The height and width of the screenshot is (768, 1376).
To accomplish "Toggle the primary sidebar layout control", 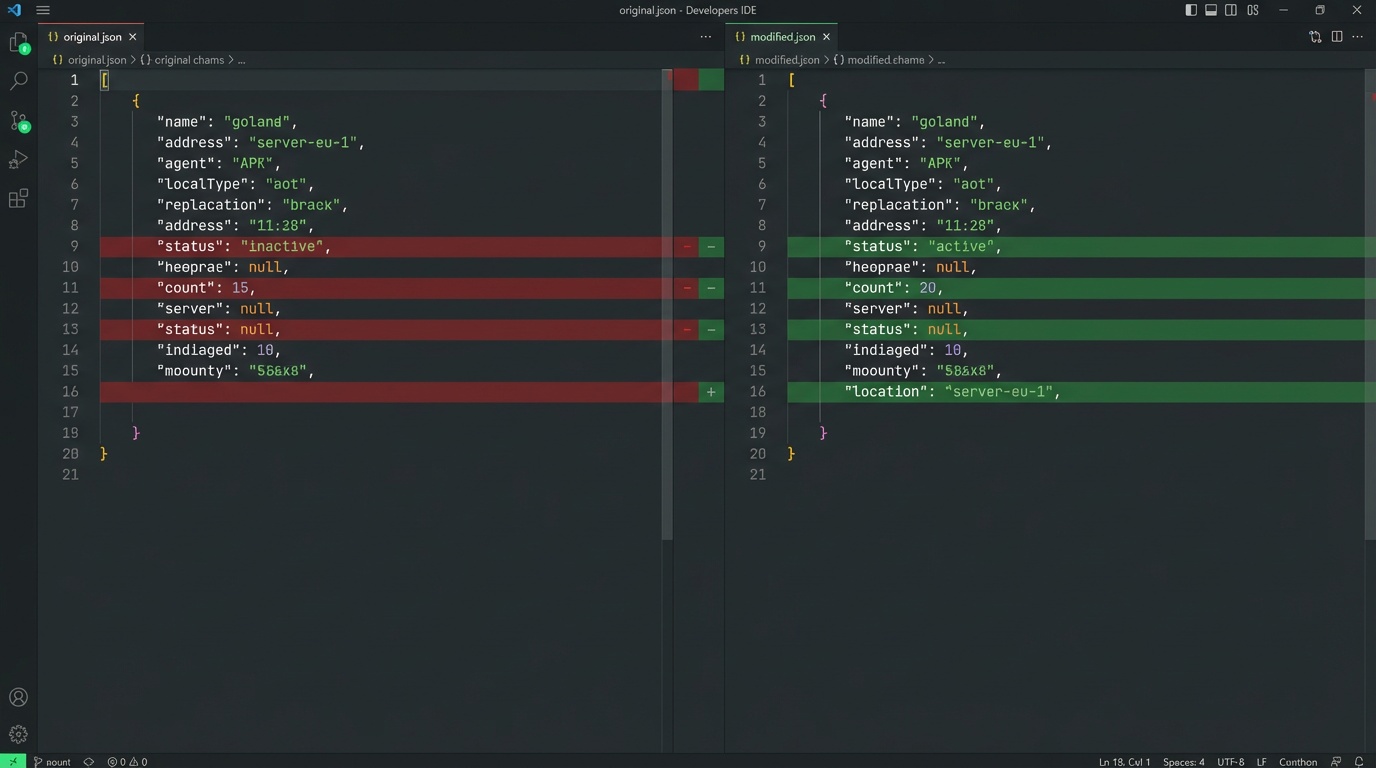I will [x=1191, y=10].
